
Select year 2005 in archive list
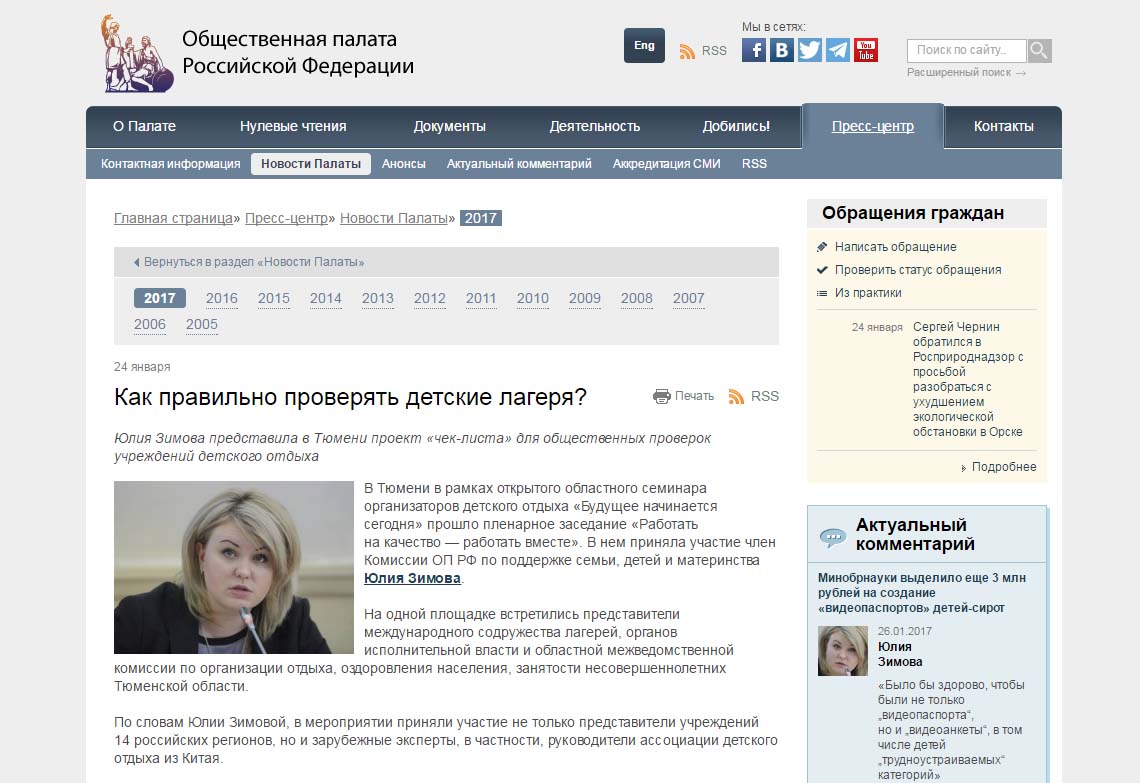(201, 324)
